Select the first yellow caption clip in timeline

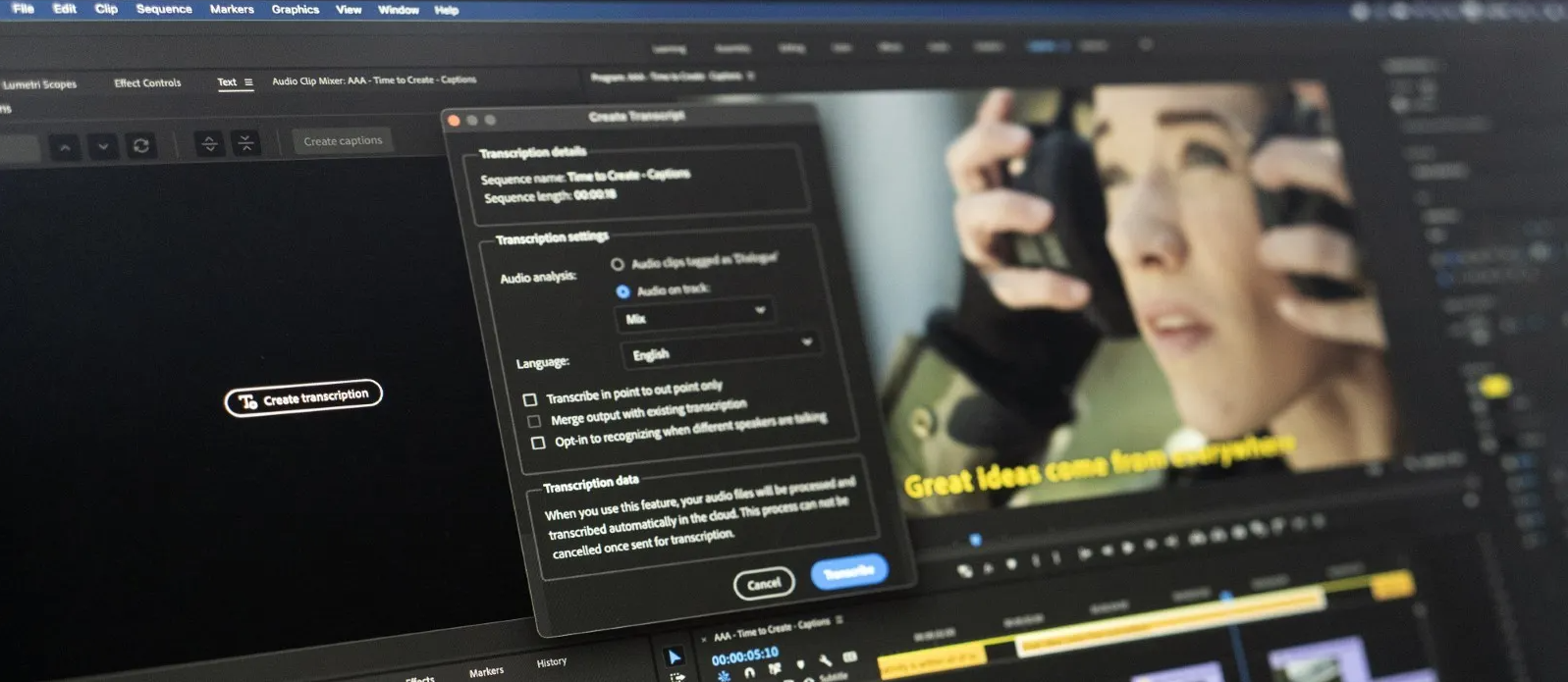(931, 661)
